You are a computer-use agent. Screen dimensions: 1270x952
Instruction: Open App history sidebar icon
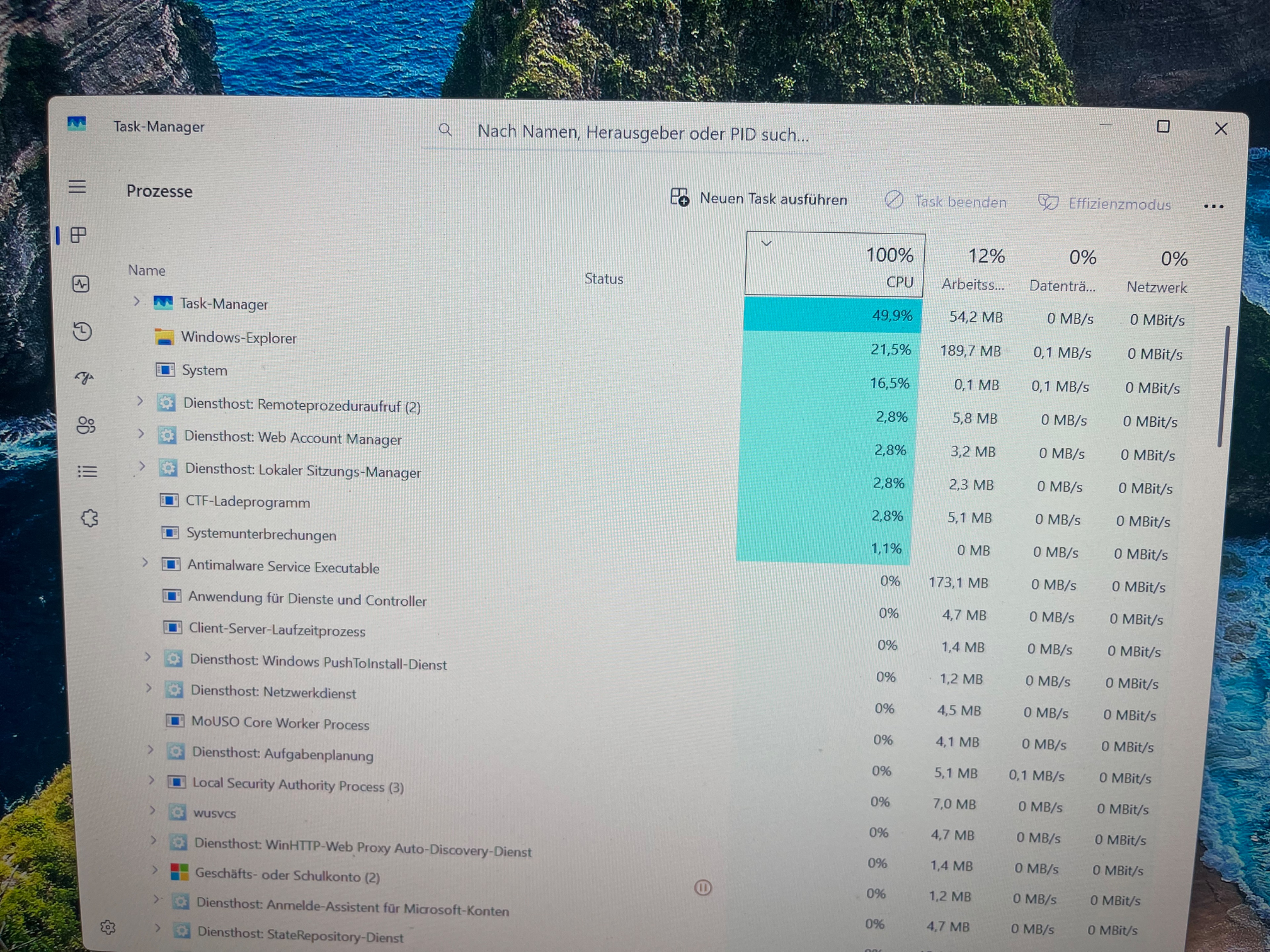(x=82, y=331)
